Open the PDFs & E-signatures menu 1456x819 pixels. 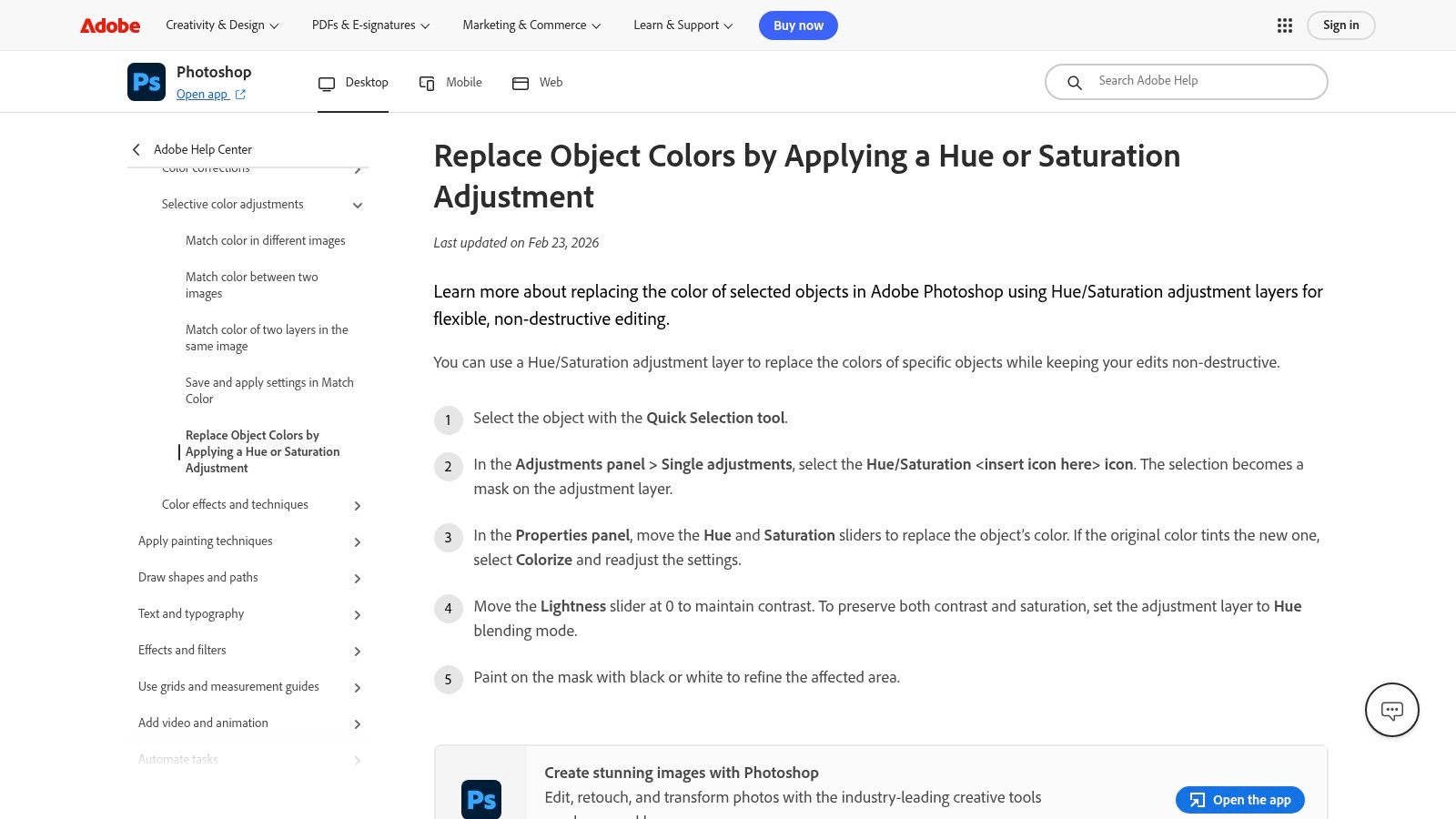(370, 25)
